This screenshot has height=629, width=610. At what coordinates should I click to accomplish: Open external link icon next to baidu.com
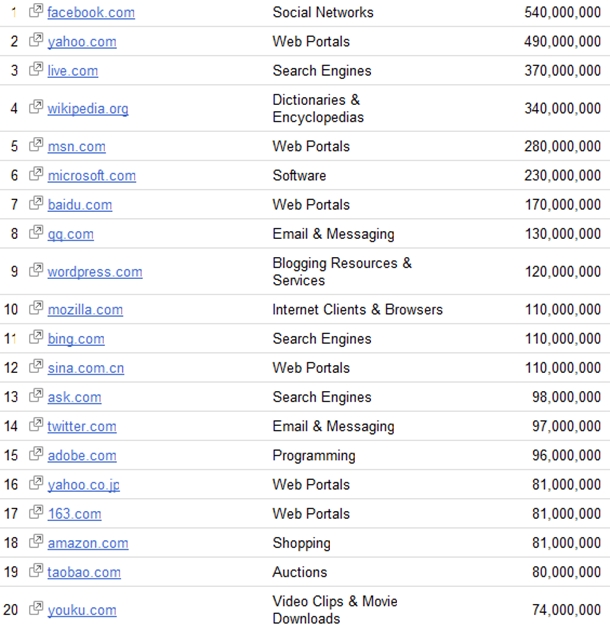tap(36, 203)
